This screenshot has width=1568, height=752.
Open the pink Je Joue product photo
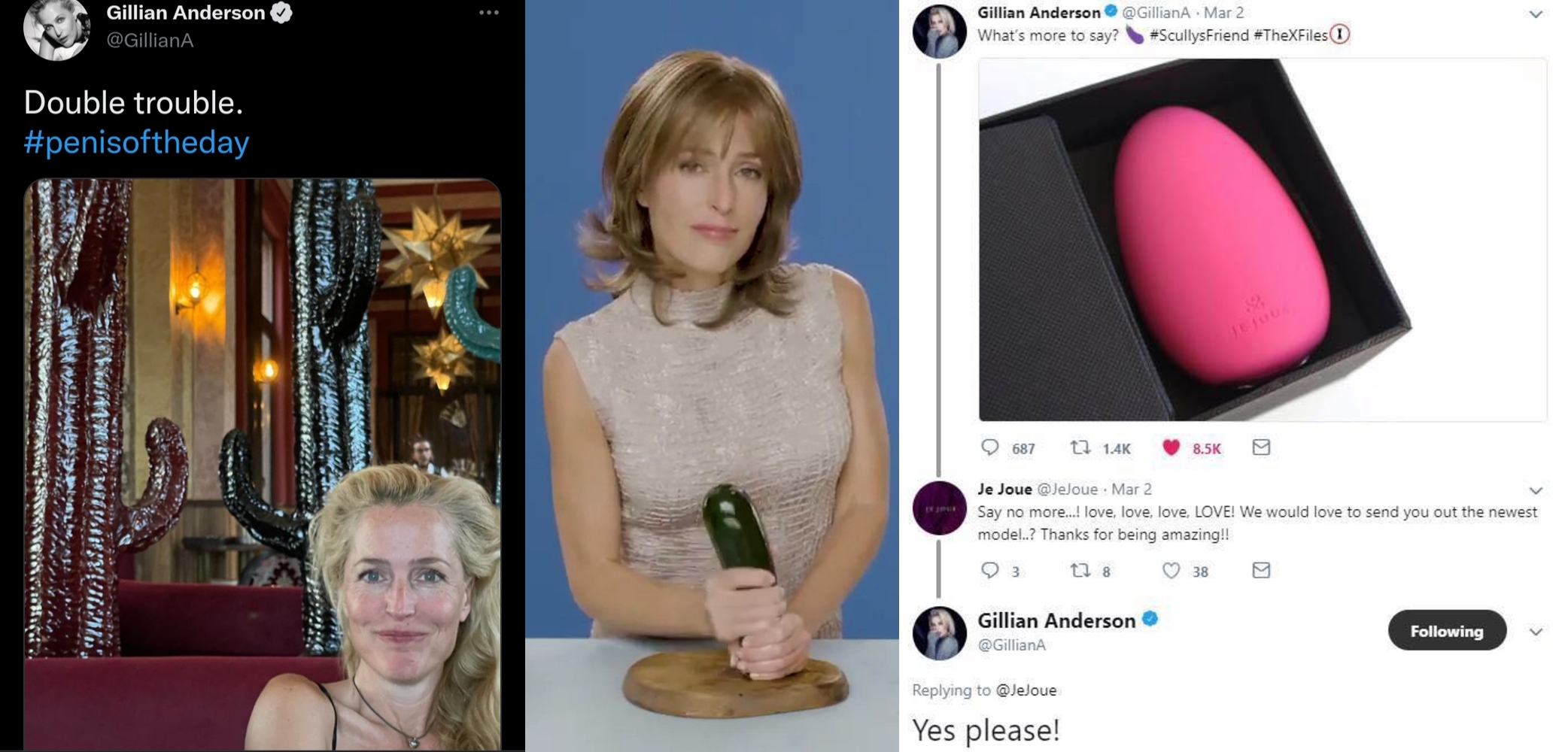click(x=1263, y=239)
